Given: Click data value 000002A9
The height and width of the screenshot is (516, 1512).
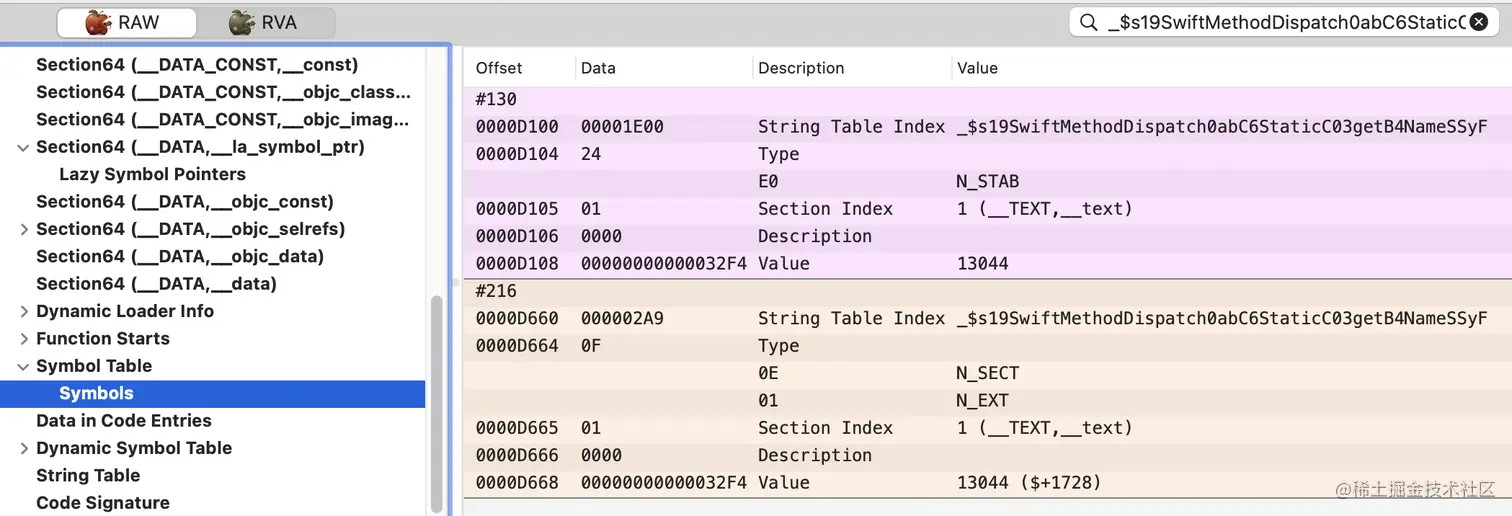Looking at the screenshot, I should point(622,318).
